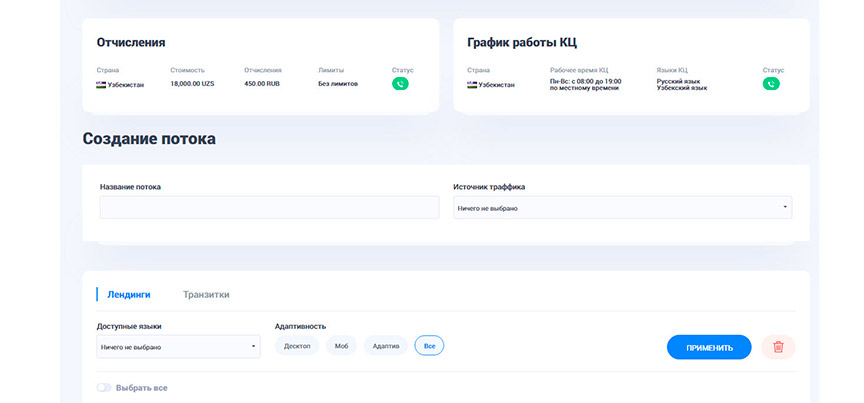Image resolution: width=864 pixels, height=403 pixels.
Task: Click the Uzbekistan flag in График работы КЦ card
Action: [472, 85]
